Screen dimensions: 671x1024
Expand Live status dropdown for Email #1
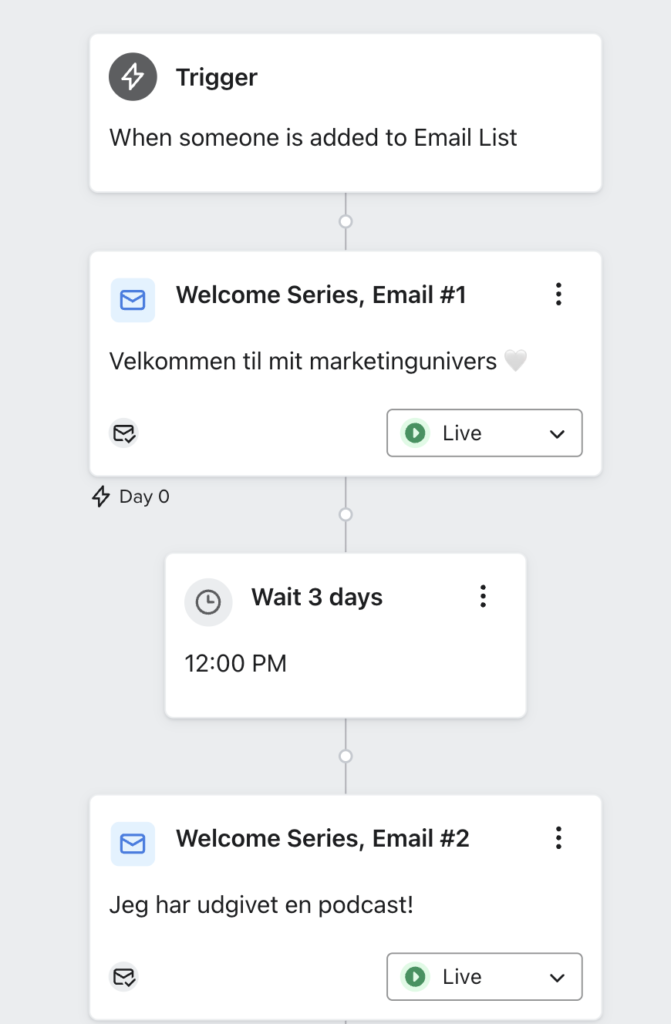484,433
